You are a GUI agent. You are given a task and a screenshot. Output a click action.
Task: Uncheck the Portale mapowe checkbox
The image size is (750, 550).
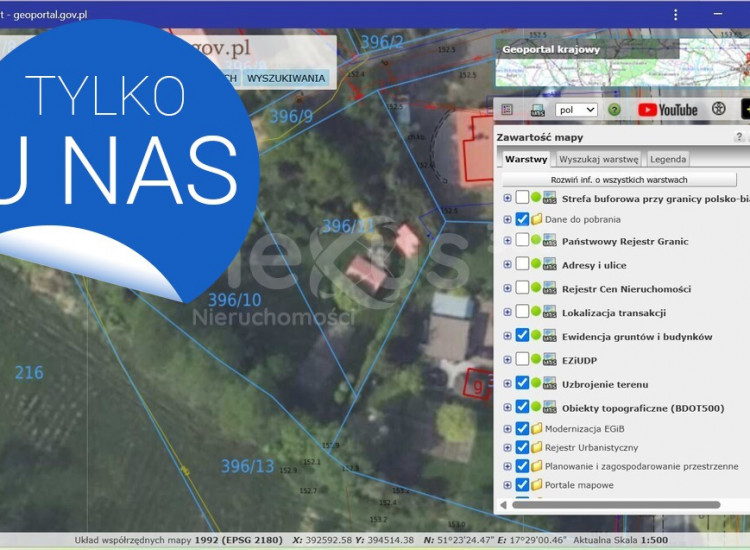point(522,484)
